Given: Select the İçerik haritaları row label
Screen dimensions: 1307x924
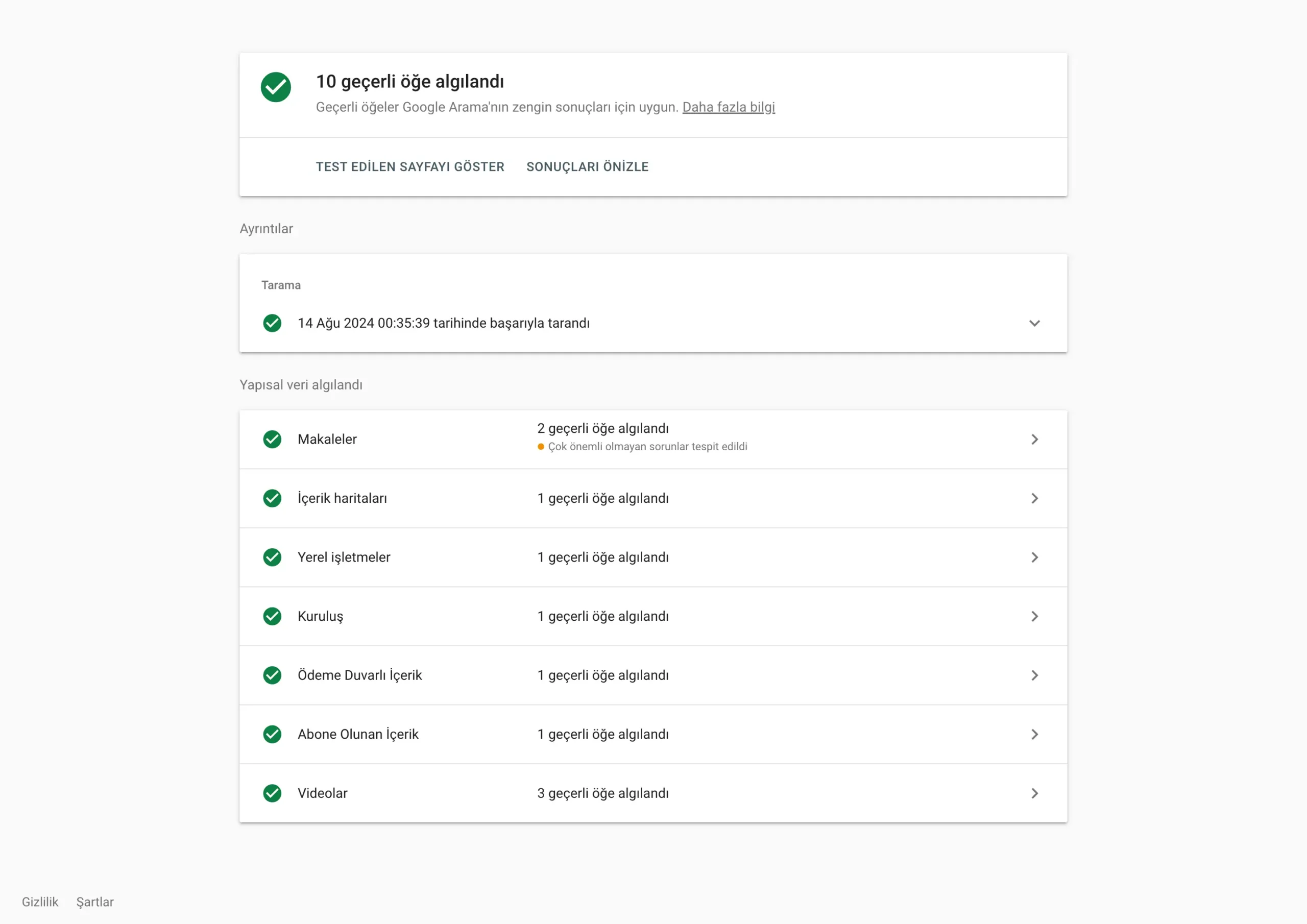Looking at the screenshot, I should (342, 498).
